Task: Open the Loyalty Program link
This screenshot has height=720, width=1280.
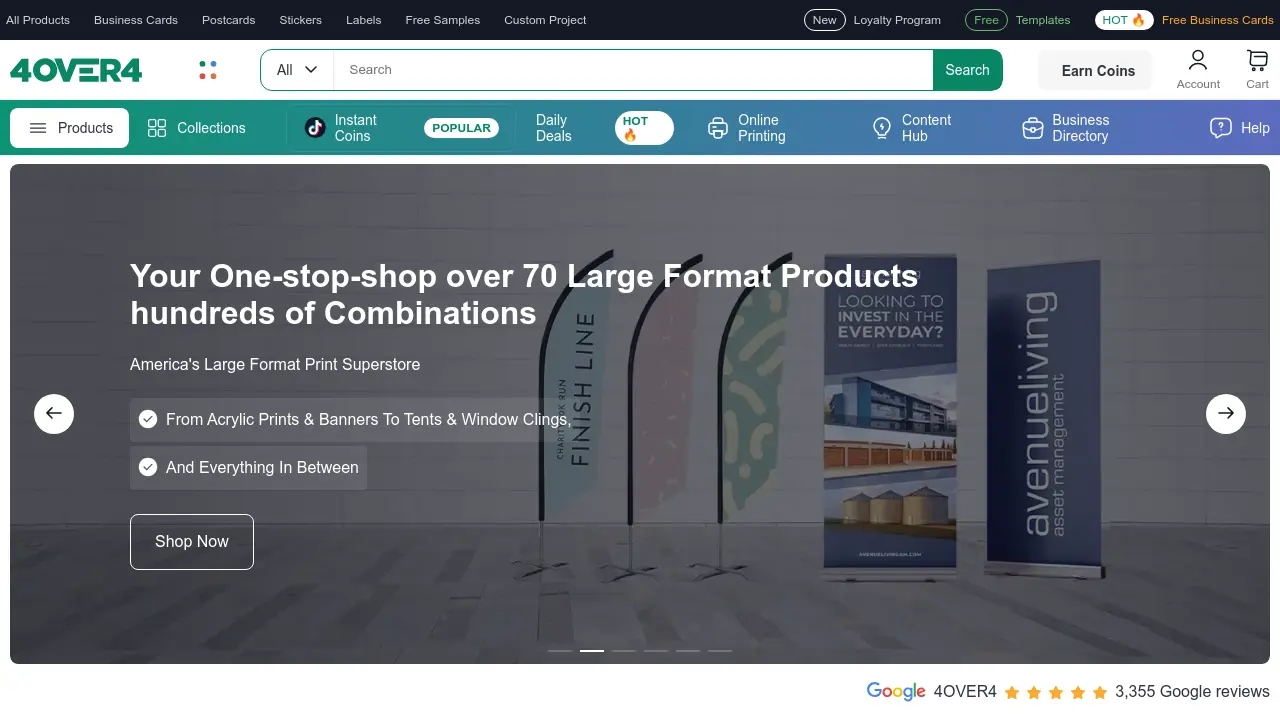Action: (897, 20)
